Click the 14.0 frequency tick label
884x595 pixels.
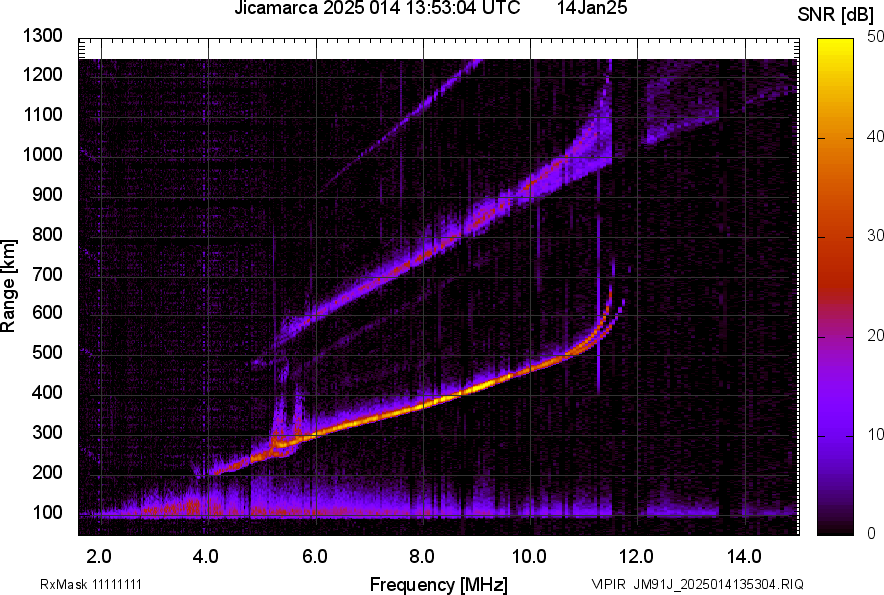click(744, 557)
